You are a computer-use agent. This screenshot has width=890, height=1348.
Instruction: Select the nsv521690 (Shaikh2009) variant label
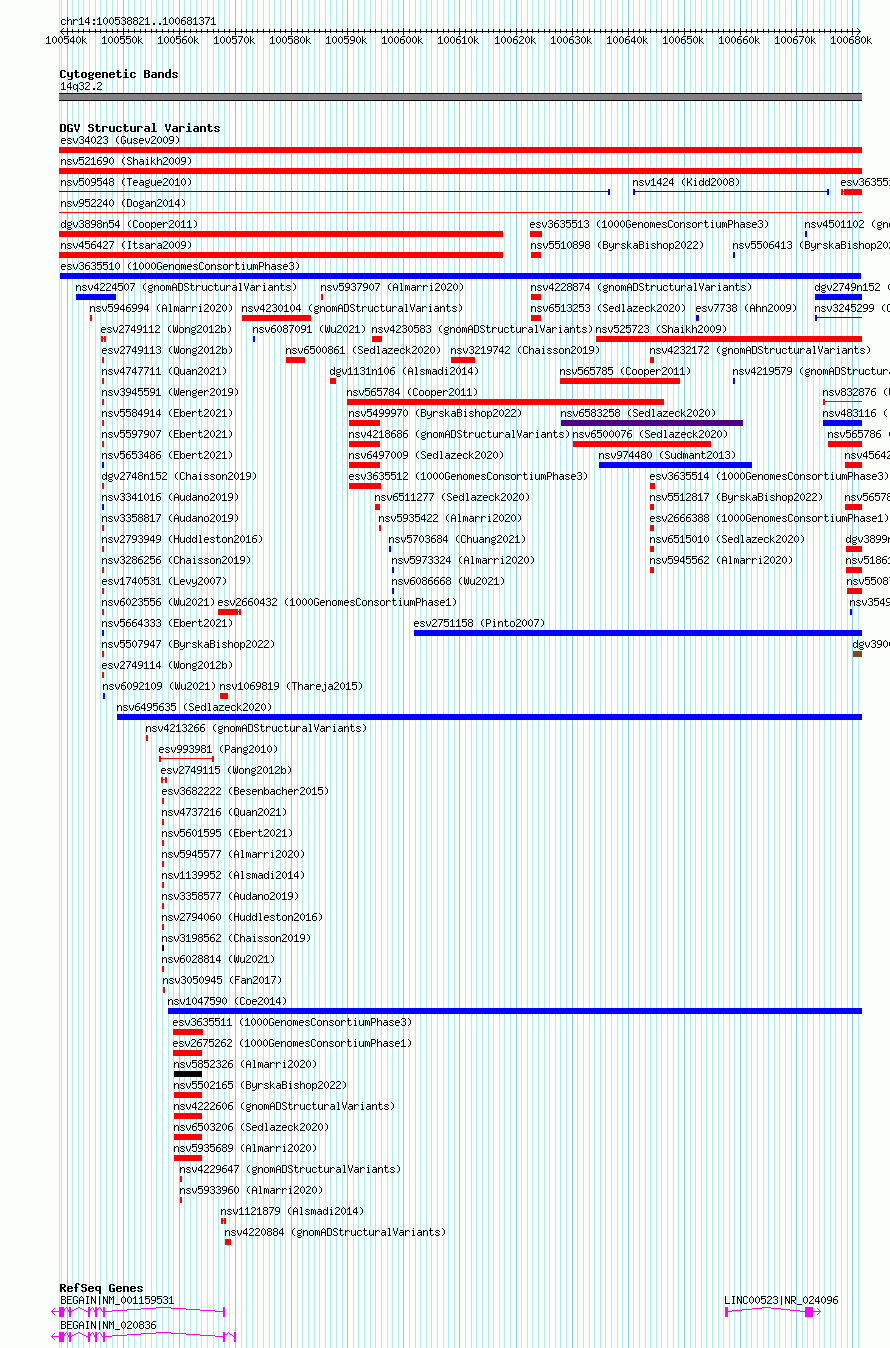coord(125,161)
